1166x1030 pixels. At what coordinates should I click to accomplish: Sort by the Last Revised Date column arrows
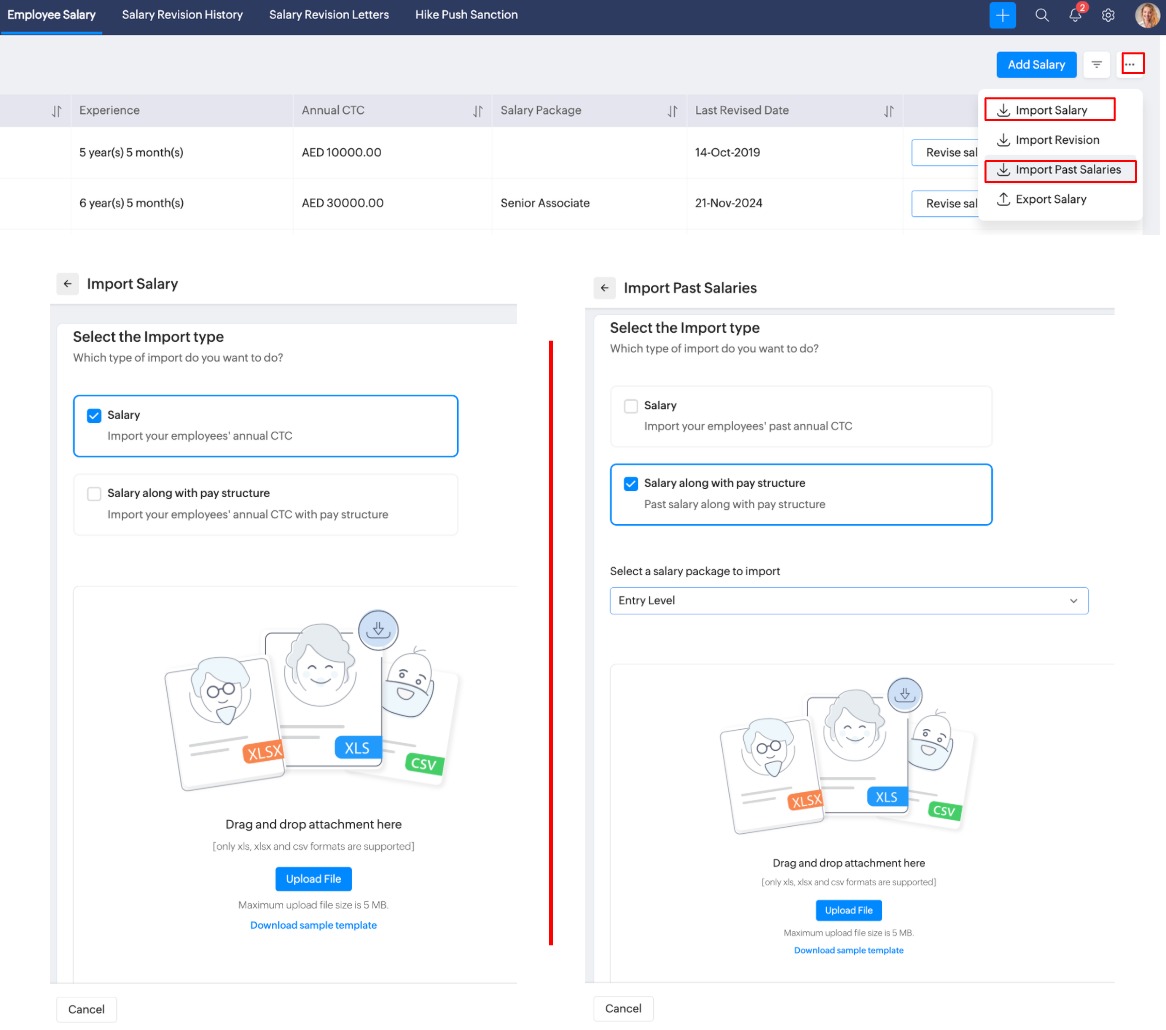888,111
